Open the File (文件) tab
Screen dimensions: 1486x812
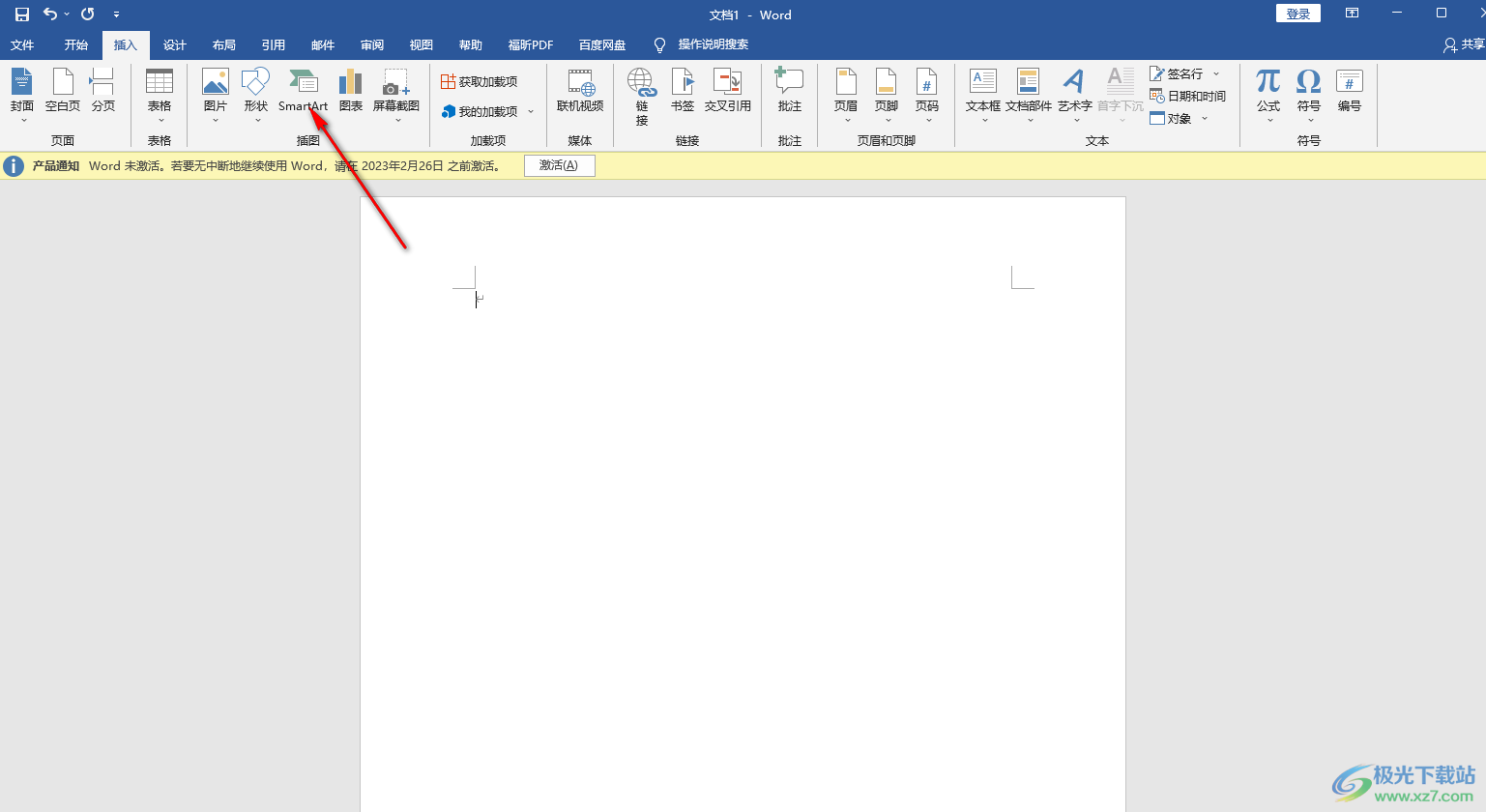tap(22, 45)
